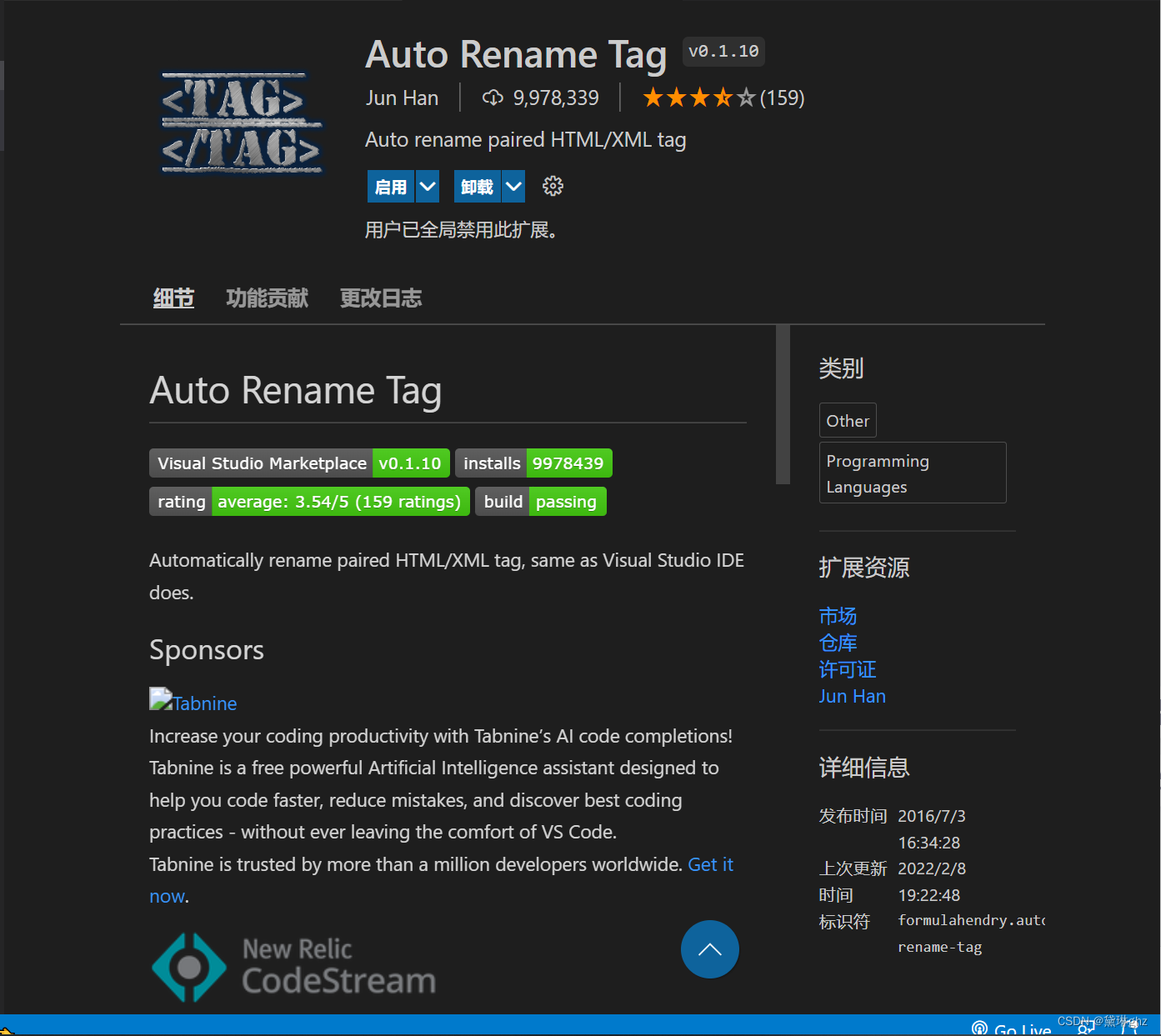Click the download count cloud icon

click(493, 98)
